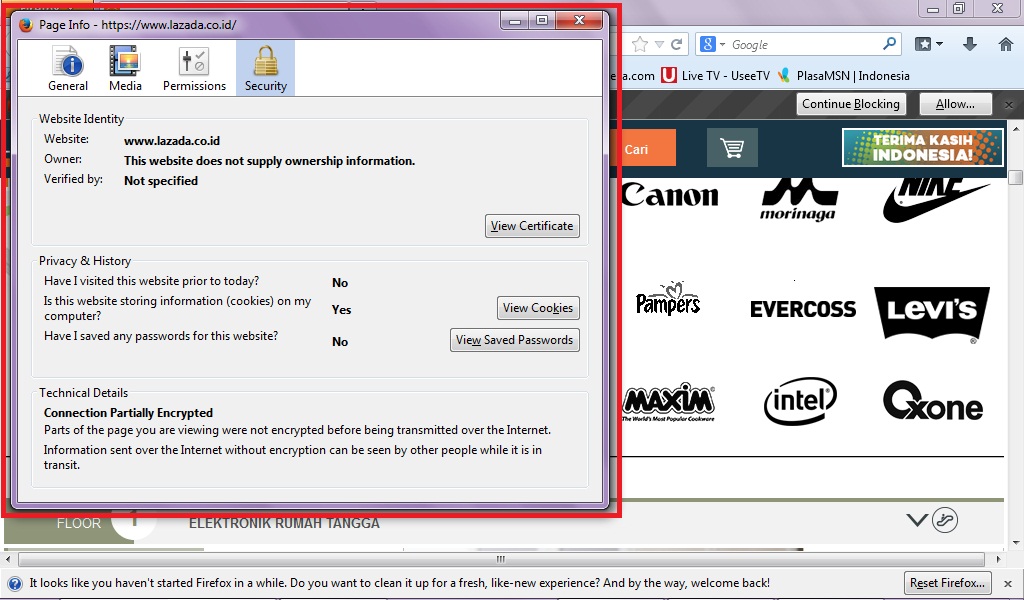Click the search magnifier icon
Screen dimensions: 1024x600
(x=889, y=44)
